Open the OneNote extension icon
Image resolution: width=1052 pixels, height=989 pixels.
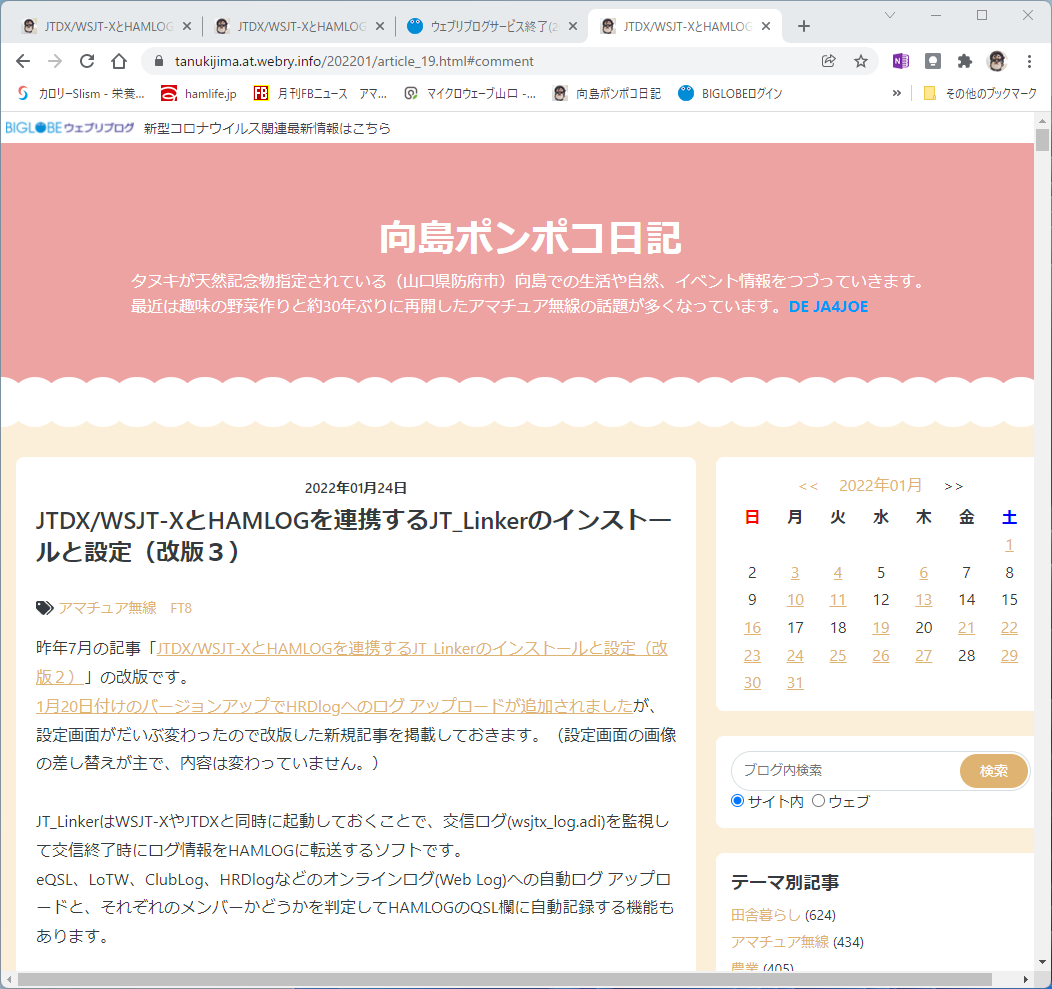pyautogui.click(x=900, y=61)
